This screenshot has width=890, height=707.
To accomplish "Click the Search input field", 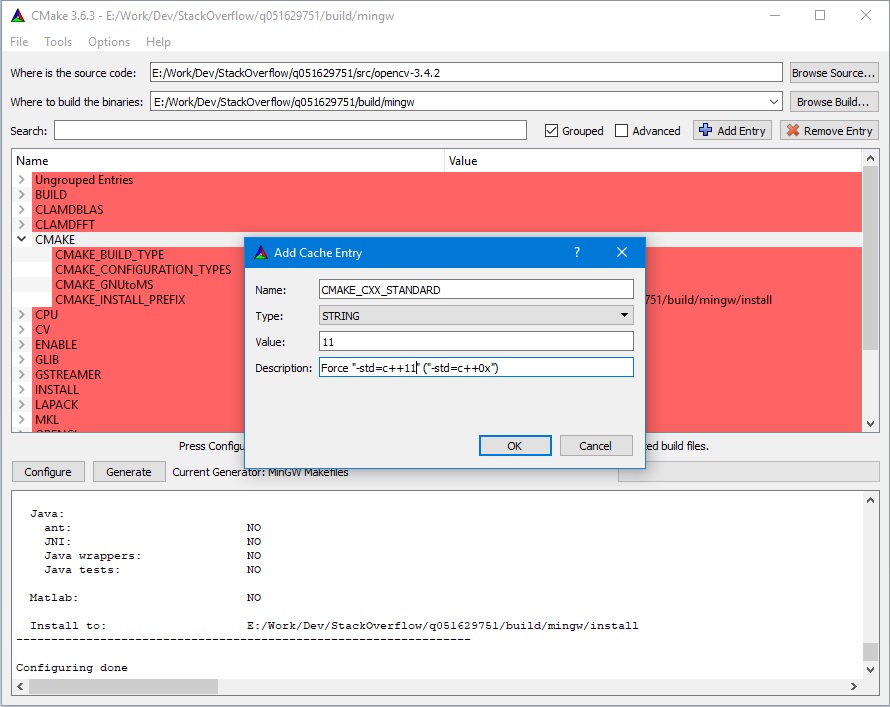I will (290, 131).
